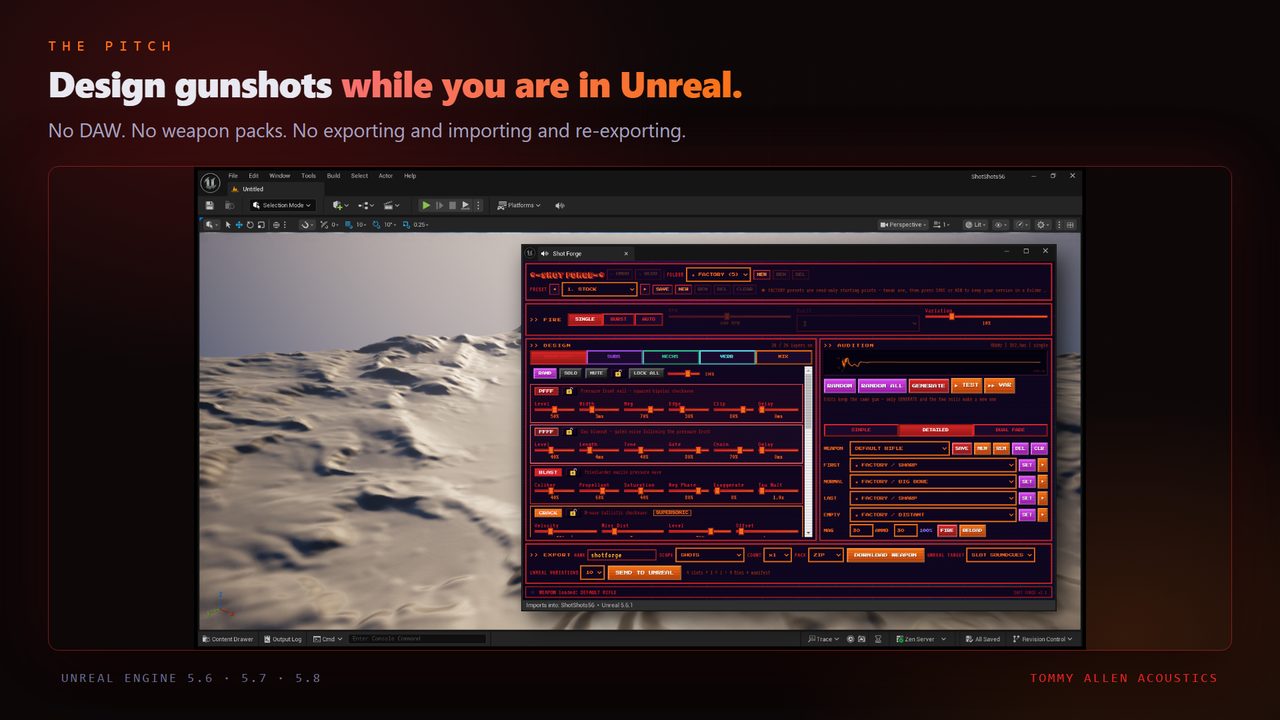Image resolution: width=1280 pixels, height=720 pixels.
Task: Click the Variation slider
Action: [x=985, y=316]
